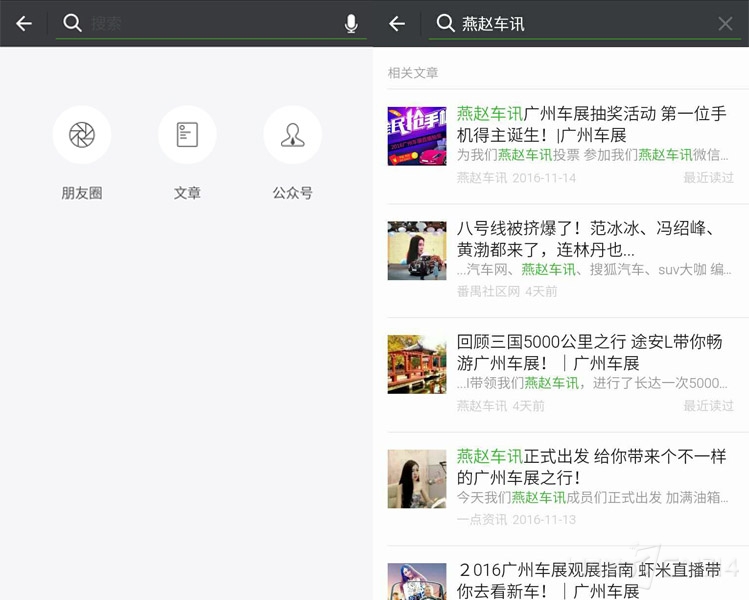Open the 文章 article search icon
The image size is (749, 600).
coord(187,135)
